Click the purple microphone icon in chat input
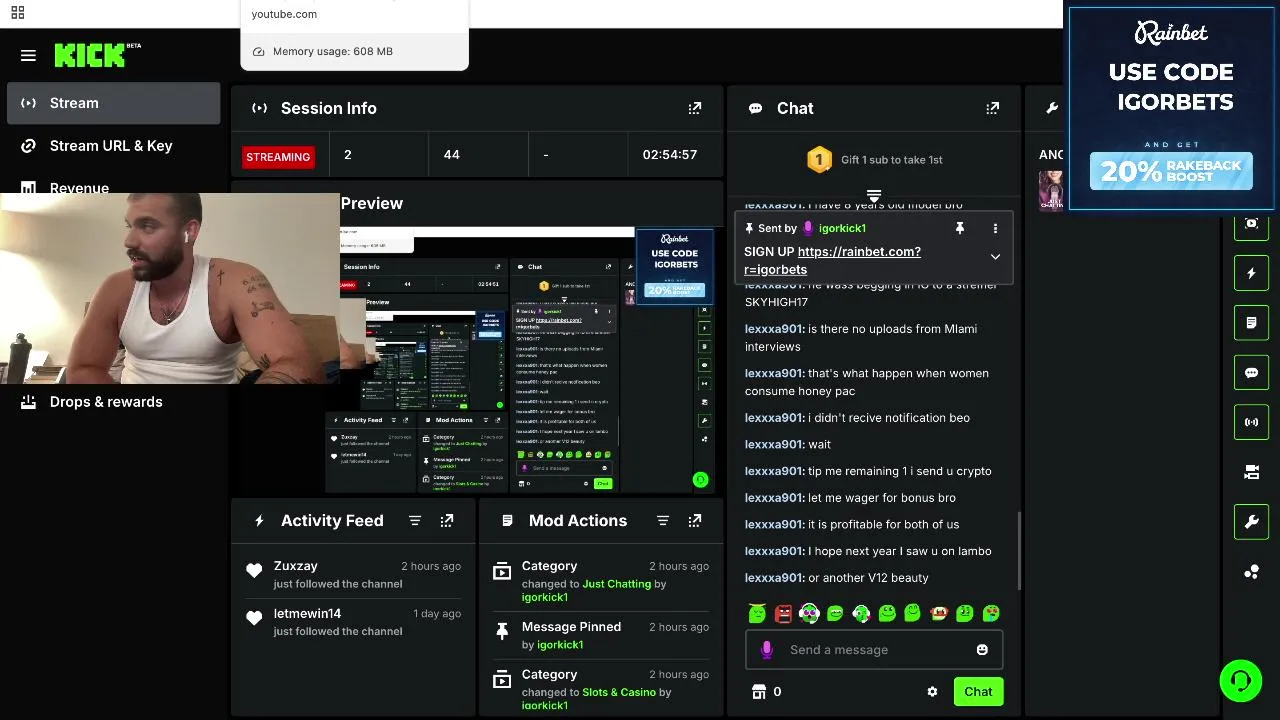1280x720 pixels. [x=767, y=650]
